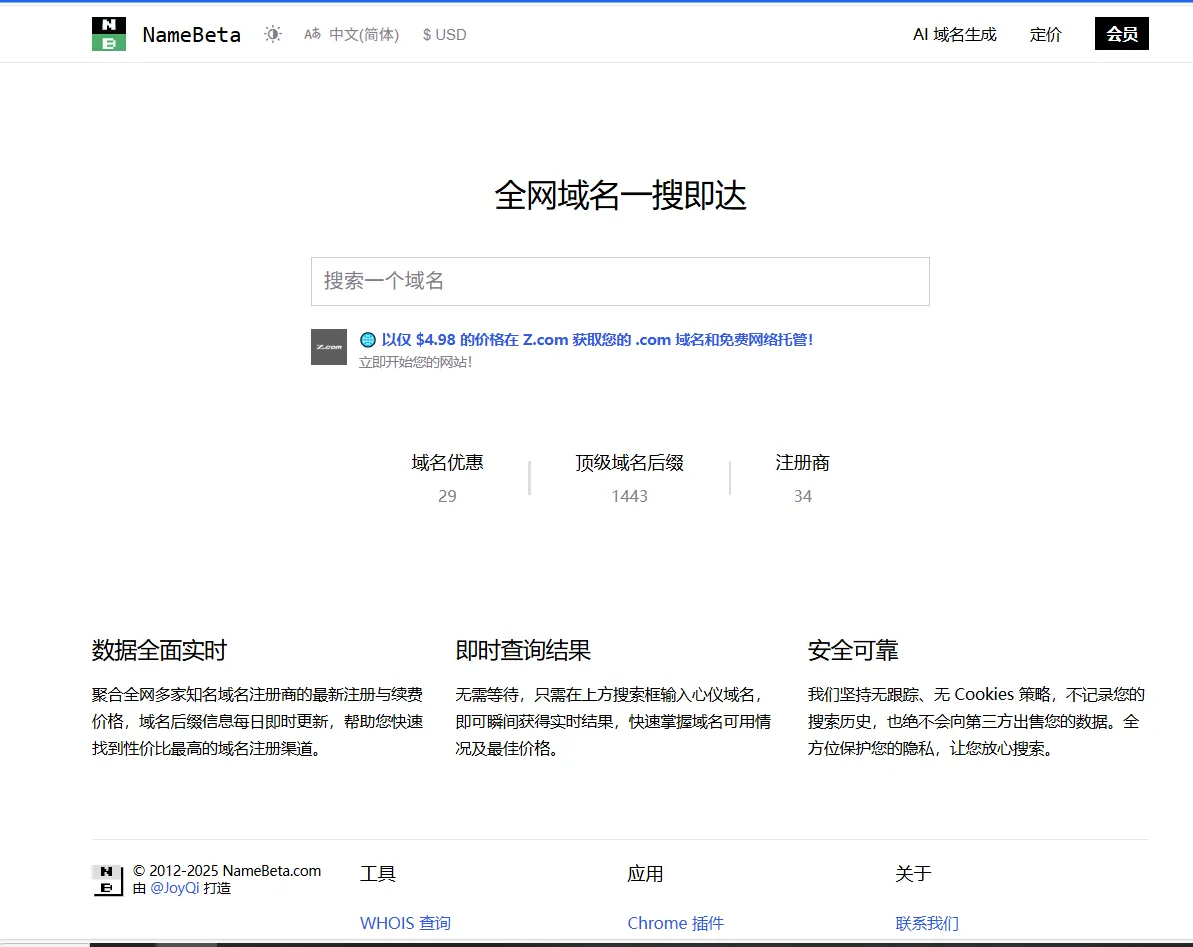The height and width of the screenshot is (947, 1193).
Task: Click the footer NameBeta logo icon
Action: click(108, 880)
